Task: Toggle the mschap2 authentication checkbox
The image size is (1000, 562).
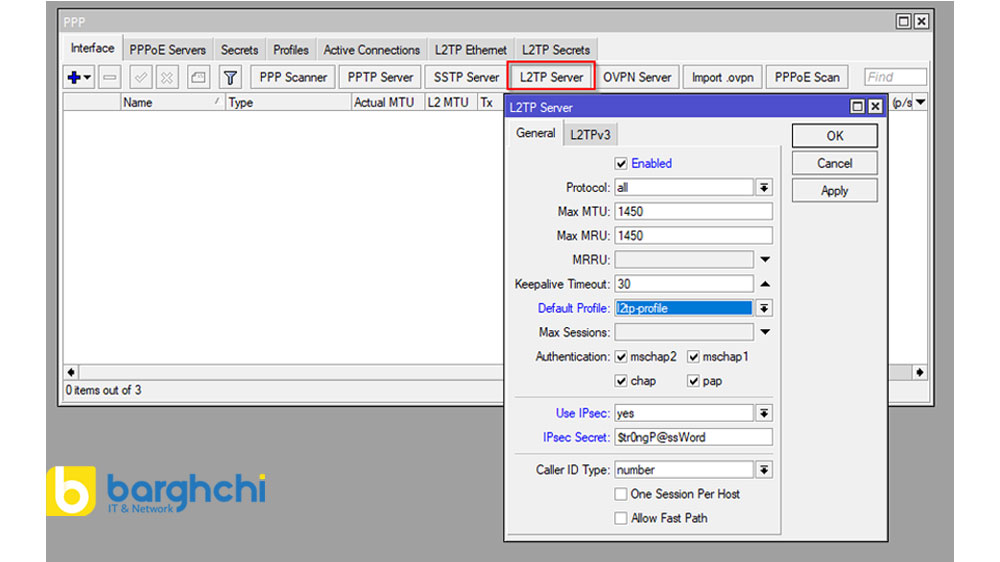Action: 621,357
